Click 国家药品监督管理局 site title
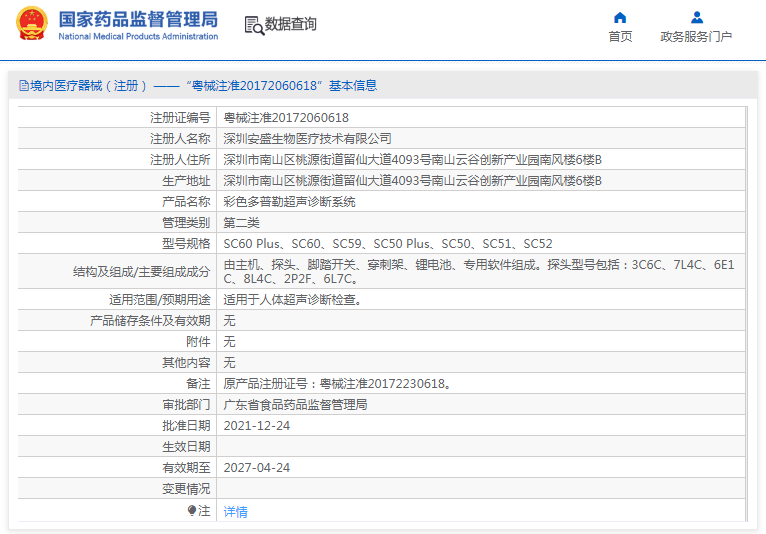 coord(138,20)
